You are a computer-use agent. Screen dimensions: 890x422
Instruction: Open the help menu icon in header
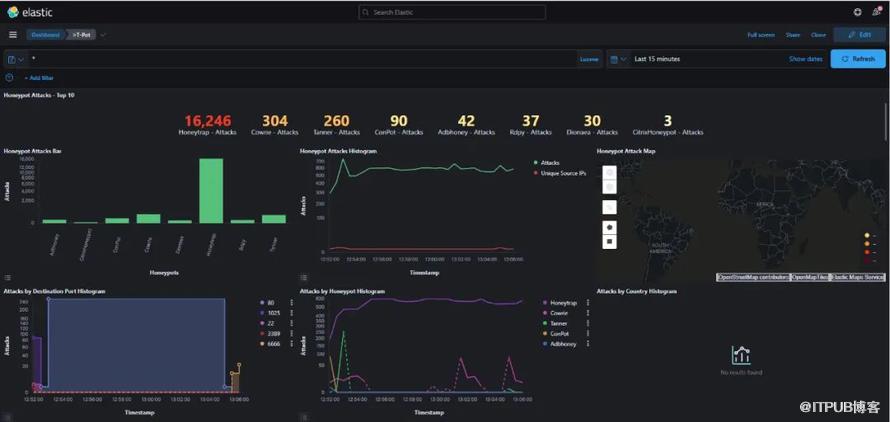coord(857,12)
